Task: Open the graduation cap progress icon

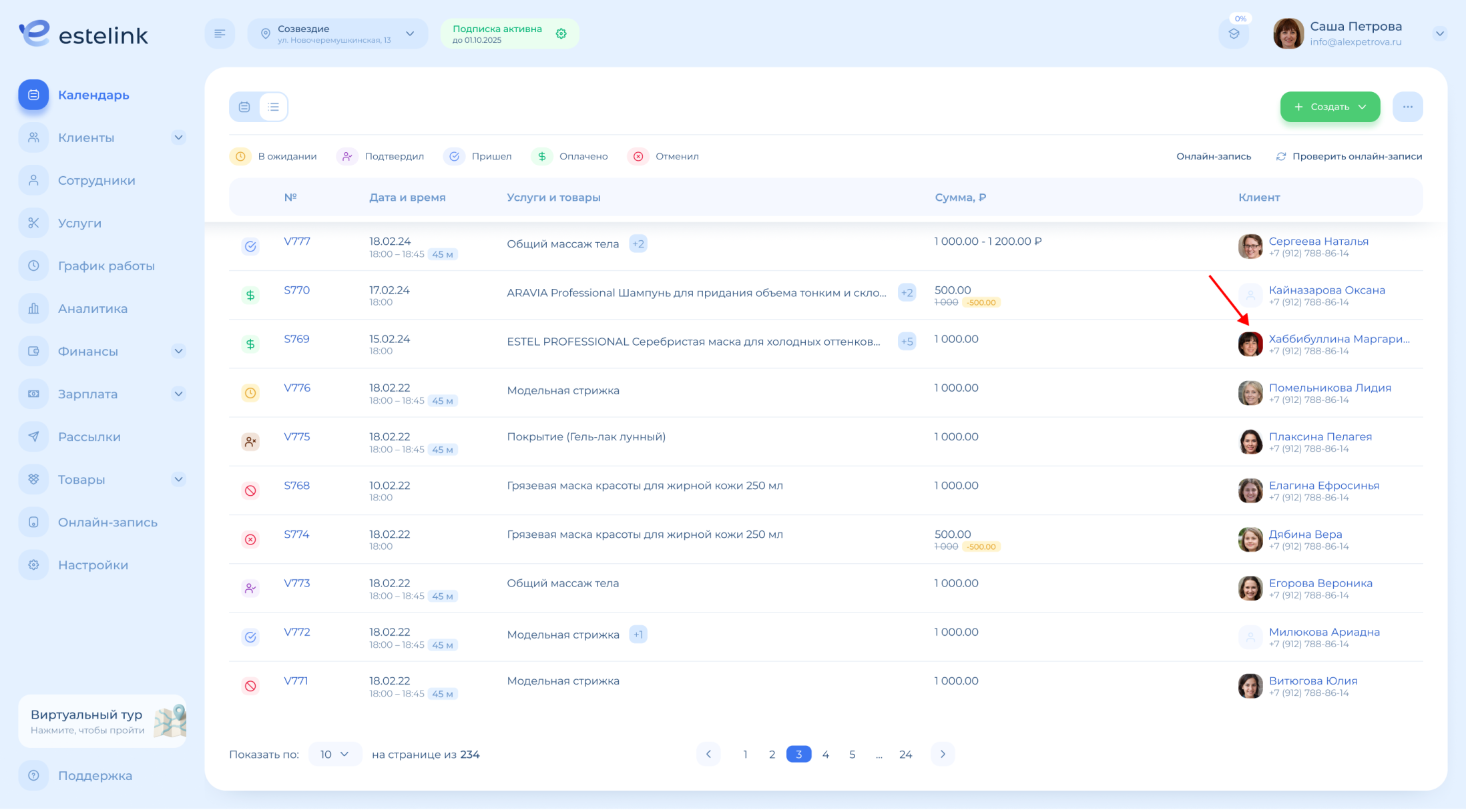Action: pyautogui.click(x=1234, y=34)
